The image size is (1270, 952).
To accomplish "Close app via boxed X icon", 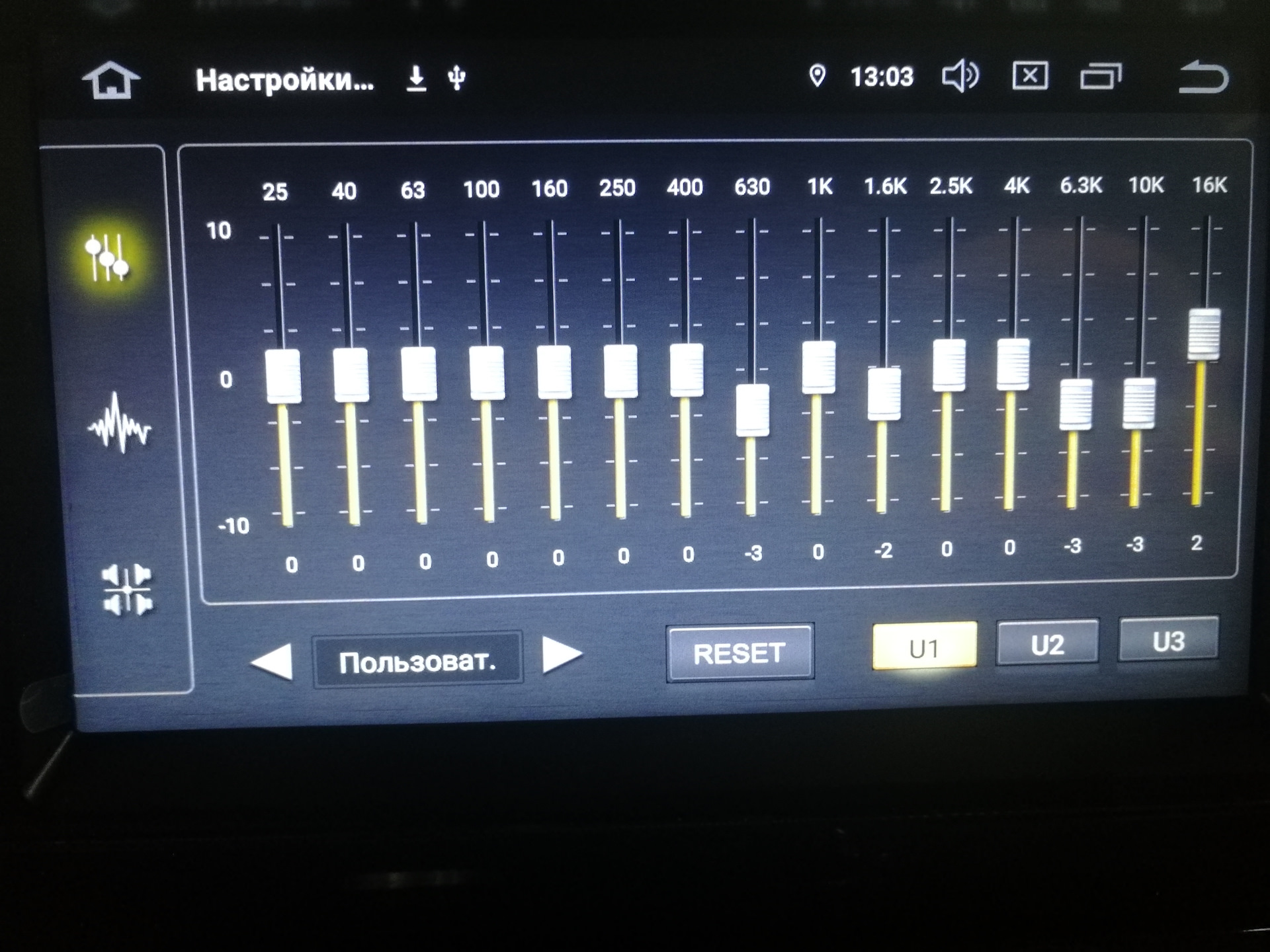I will click(x=1030, y=76).
